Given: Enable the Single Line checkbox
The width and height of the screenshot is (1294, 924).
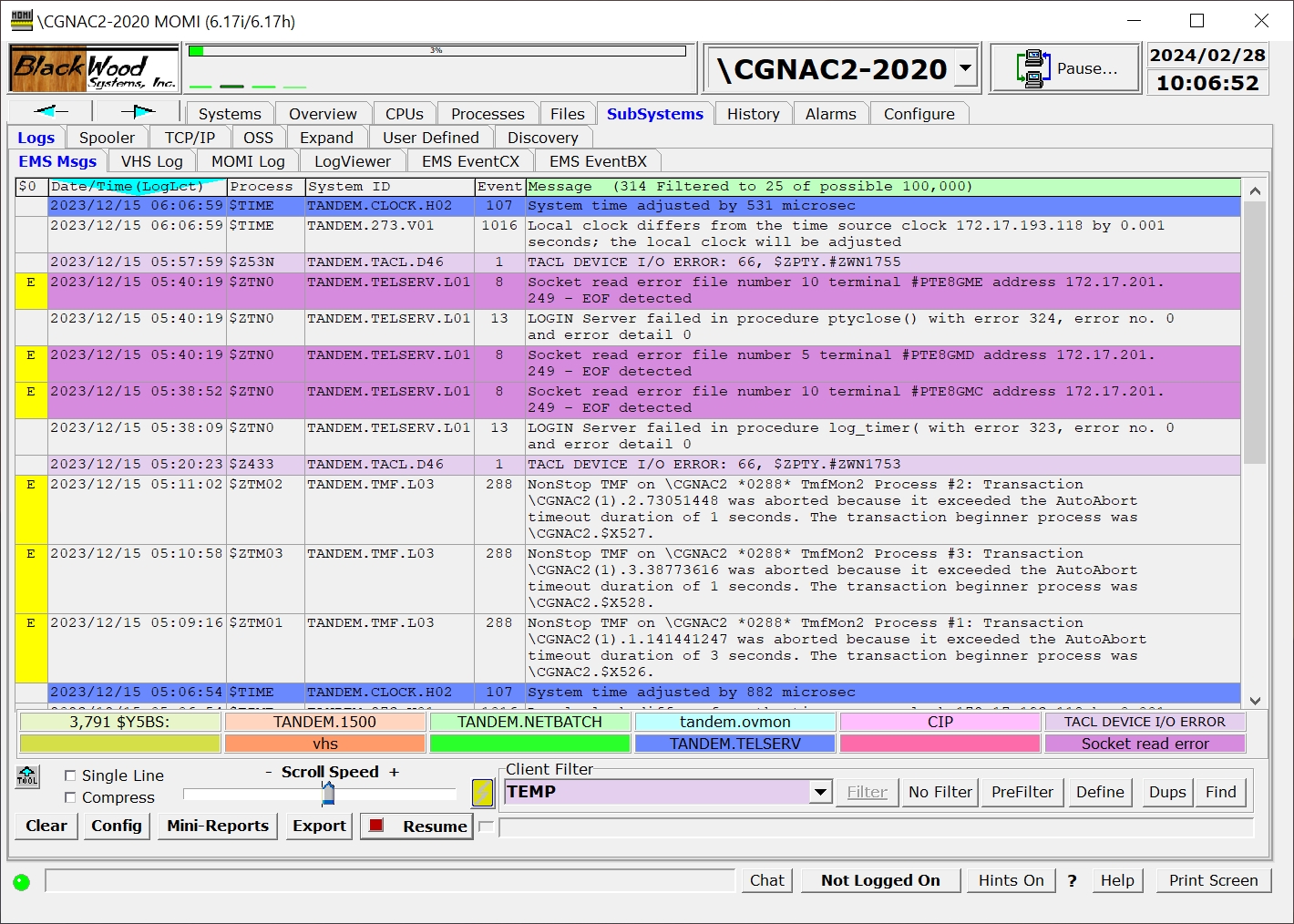Looking at the screenshot, I should [70, 775].
